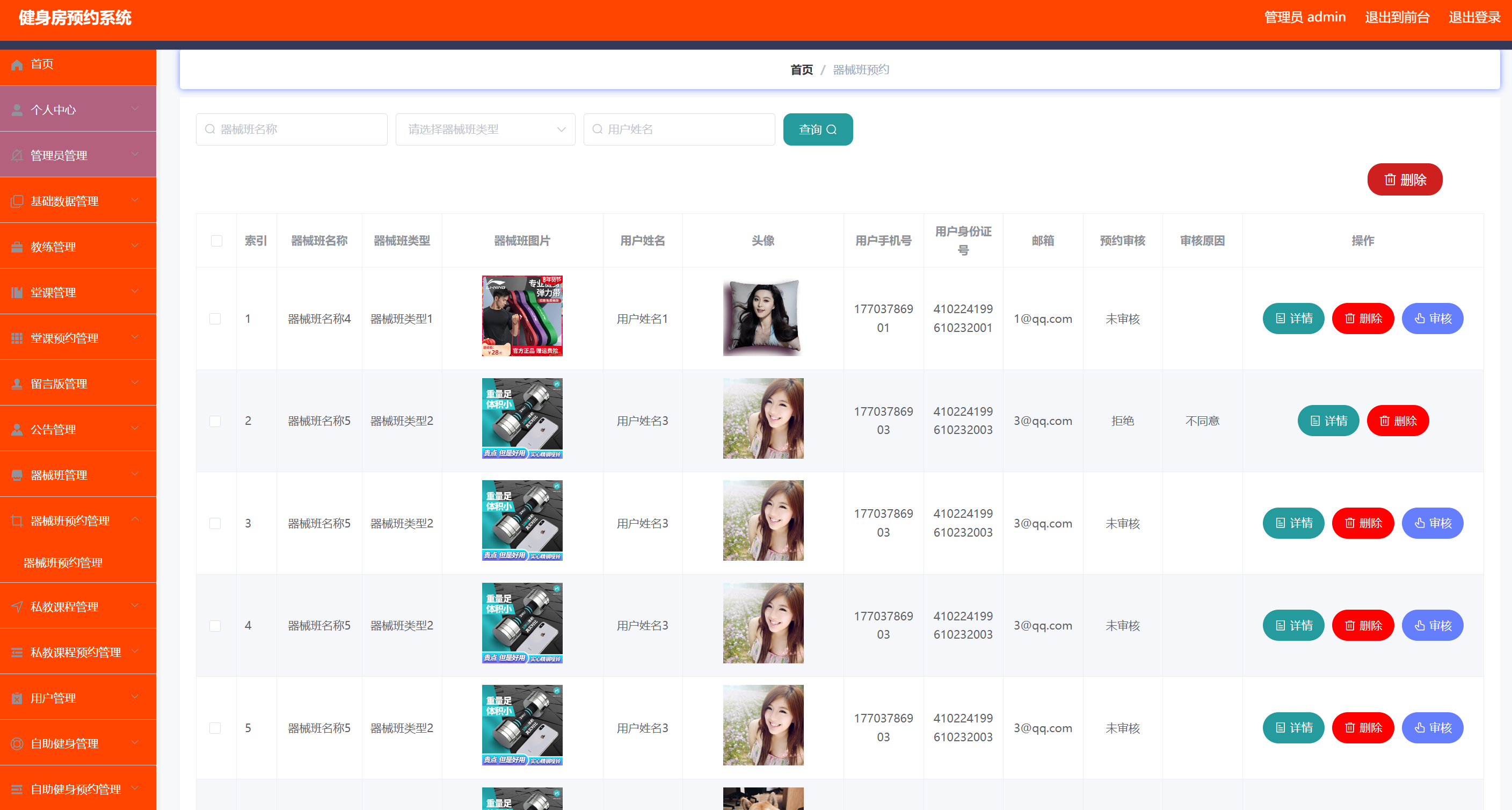1512x810 pixels.
Task: Toggle the select-all checkbox in the table header
Action: click(x=216, y=241)
